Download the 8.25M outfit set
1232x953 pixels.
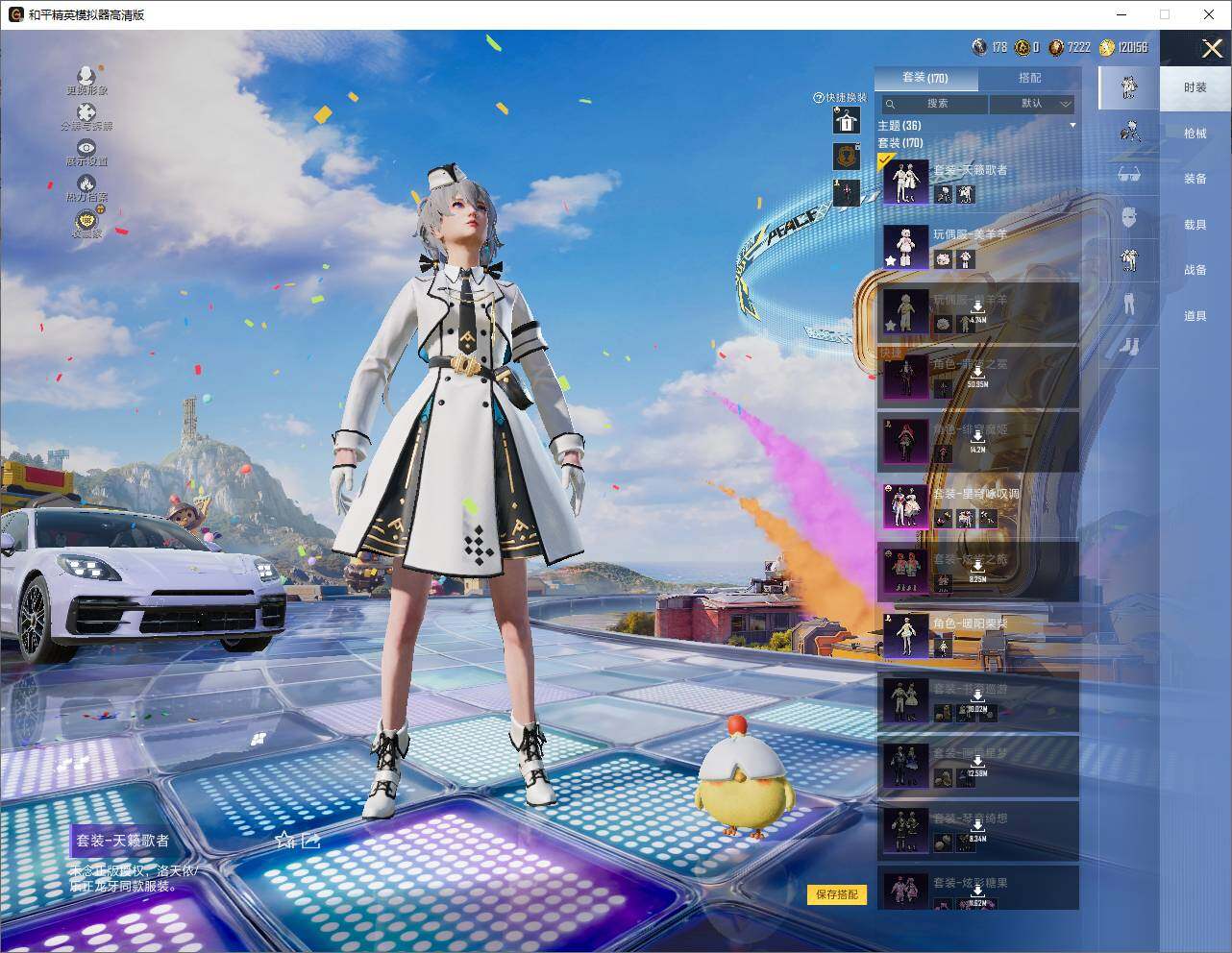tap(977, 571)
